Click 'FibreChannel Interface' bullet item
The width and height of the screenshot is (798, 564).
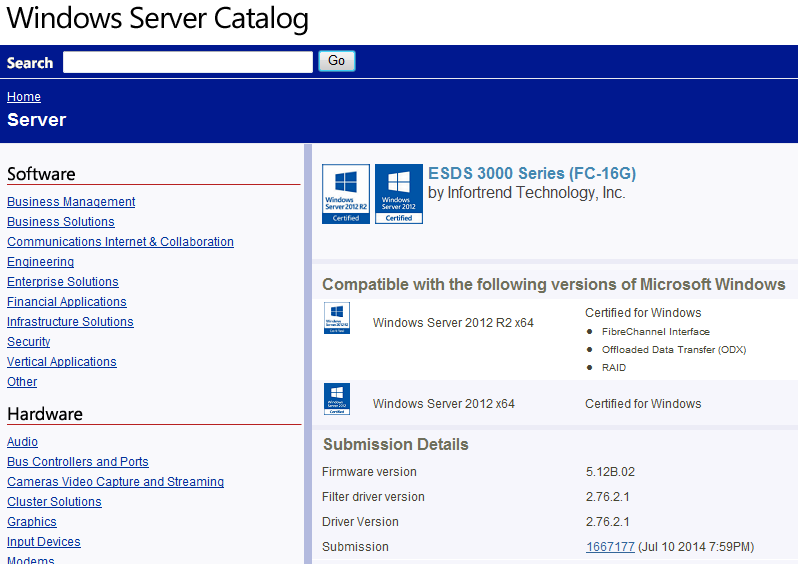[x=656, y=331]
